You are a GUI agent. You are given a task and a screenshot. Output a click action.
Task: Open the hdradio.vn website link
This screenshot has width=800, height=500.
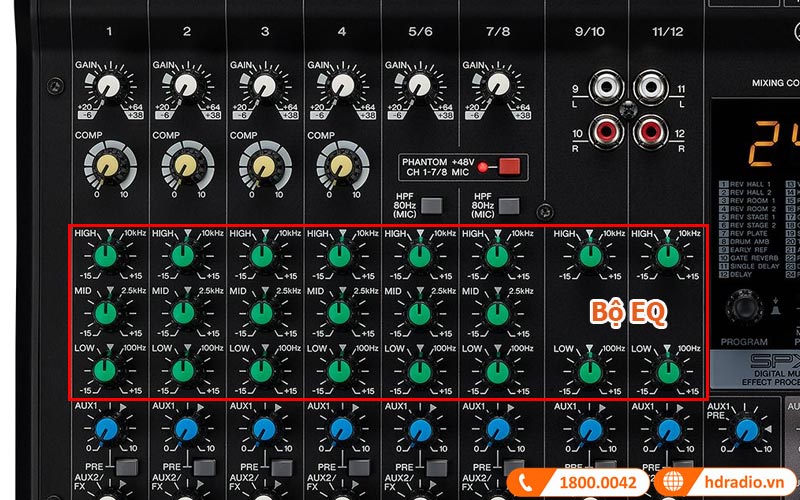(744, 482)
